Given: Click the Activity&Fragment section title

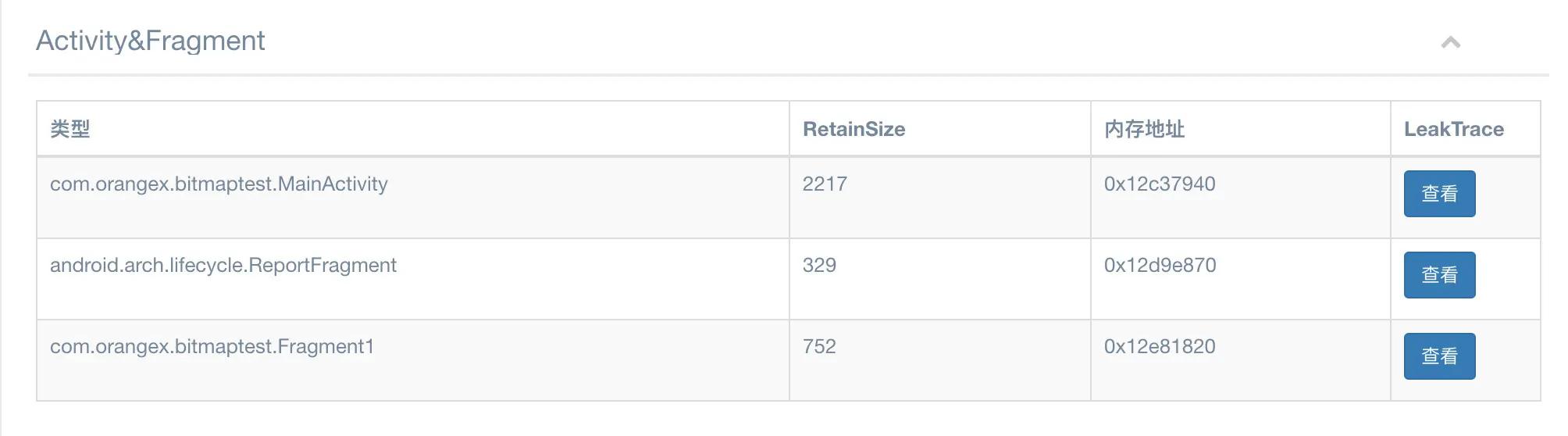Looking at the screenshot, I should (x=151, y=41).
